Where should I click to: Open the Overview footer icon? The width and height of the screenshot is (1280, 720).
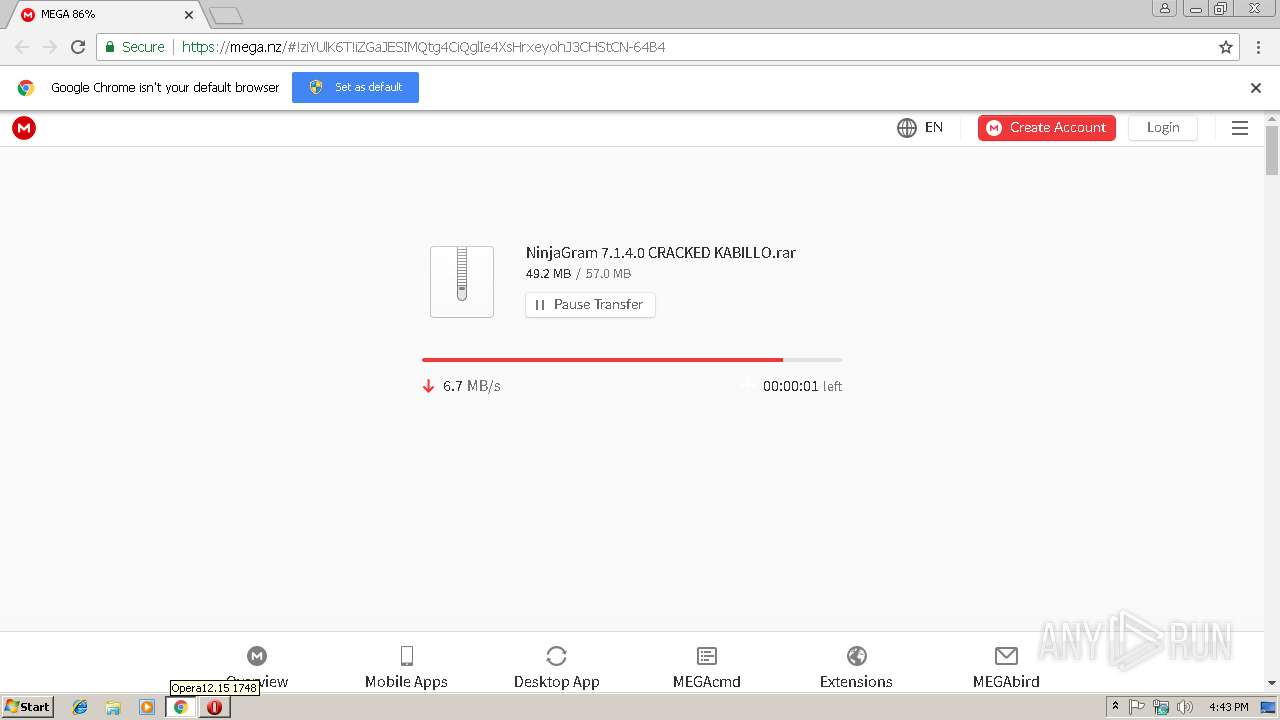click(x=257, y=656)
